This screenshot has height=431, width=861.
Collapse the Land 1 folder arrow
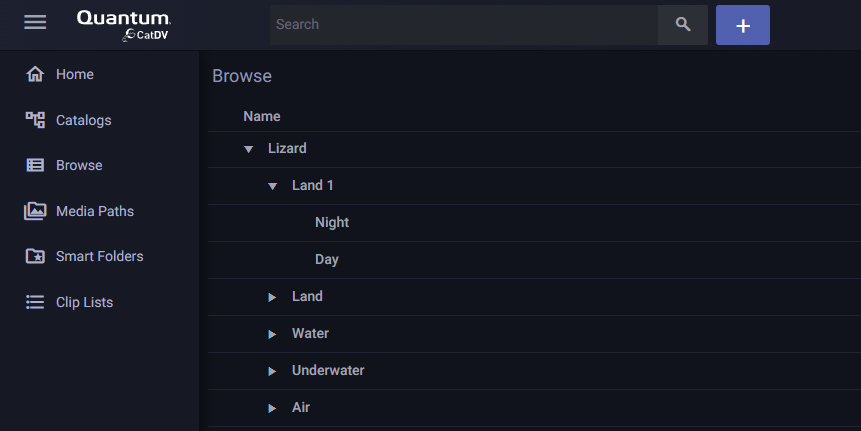tap(272, 186)
